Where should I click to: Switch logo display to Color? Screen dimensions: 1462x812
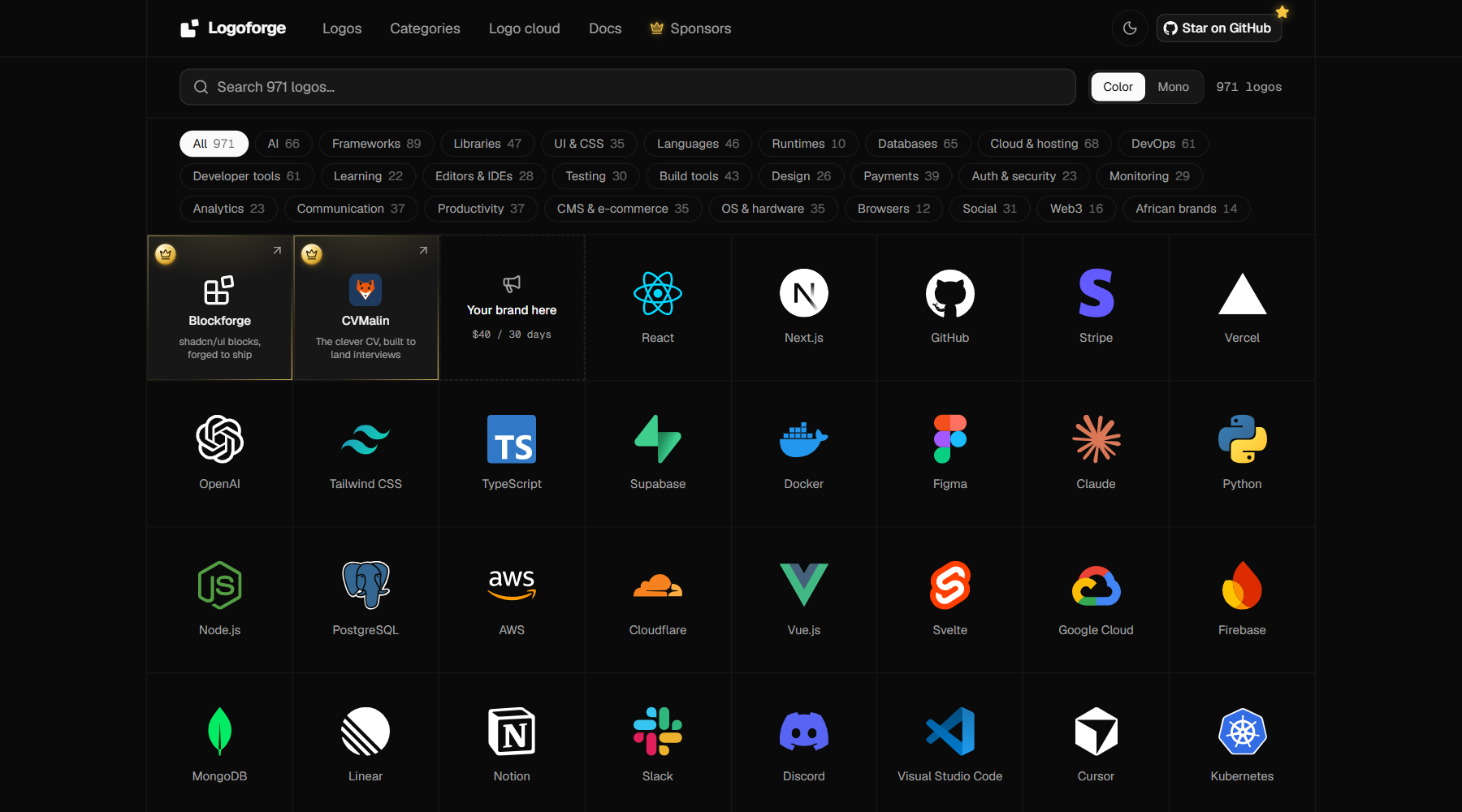coord(1118,87)
